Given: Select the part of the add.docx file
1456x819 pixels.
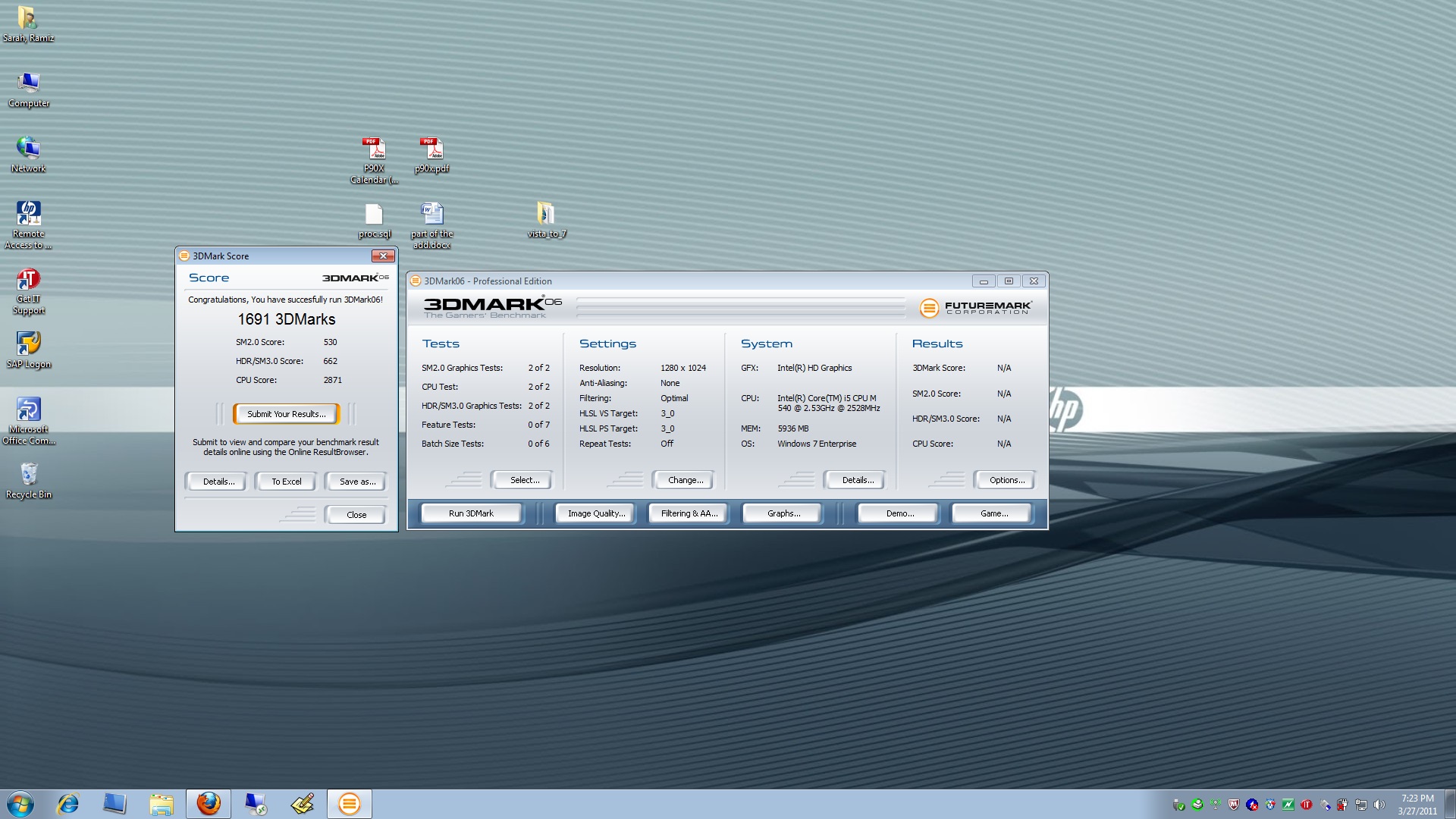Looking at the screenshot, I should tap(431, 224).
